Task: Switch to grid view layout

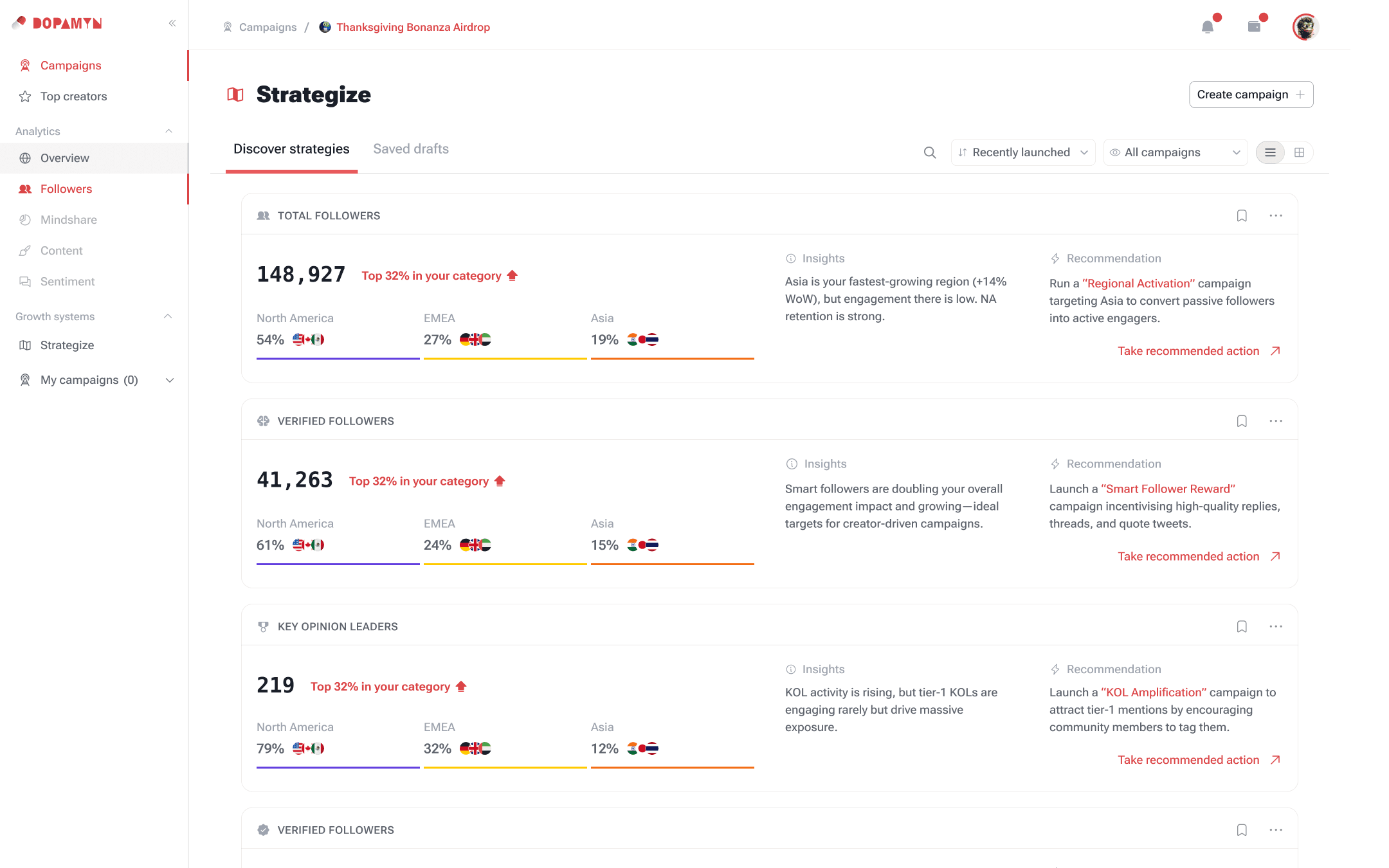Action: click(1299, 152)
